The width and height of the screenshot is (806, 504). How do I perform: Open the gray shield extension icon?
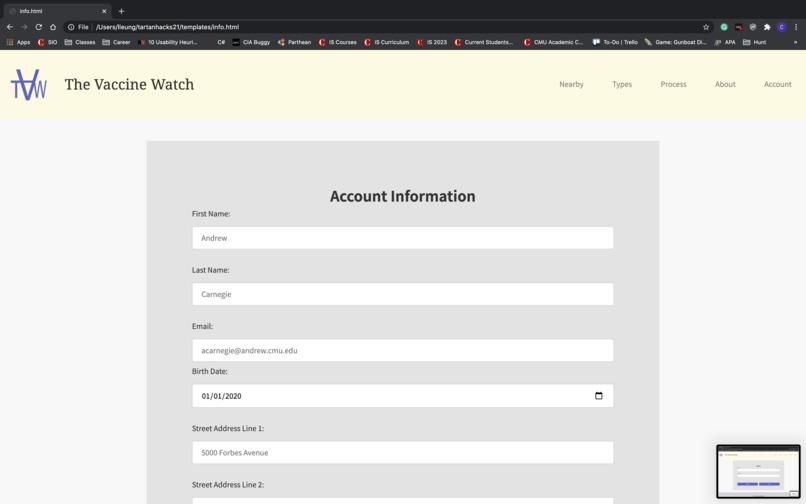coord(753,27)
